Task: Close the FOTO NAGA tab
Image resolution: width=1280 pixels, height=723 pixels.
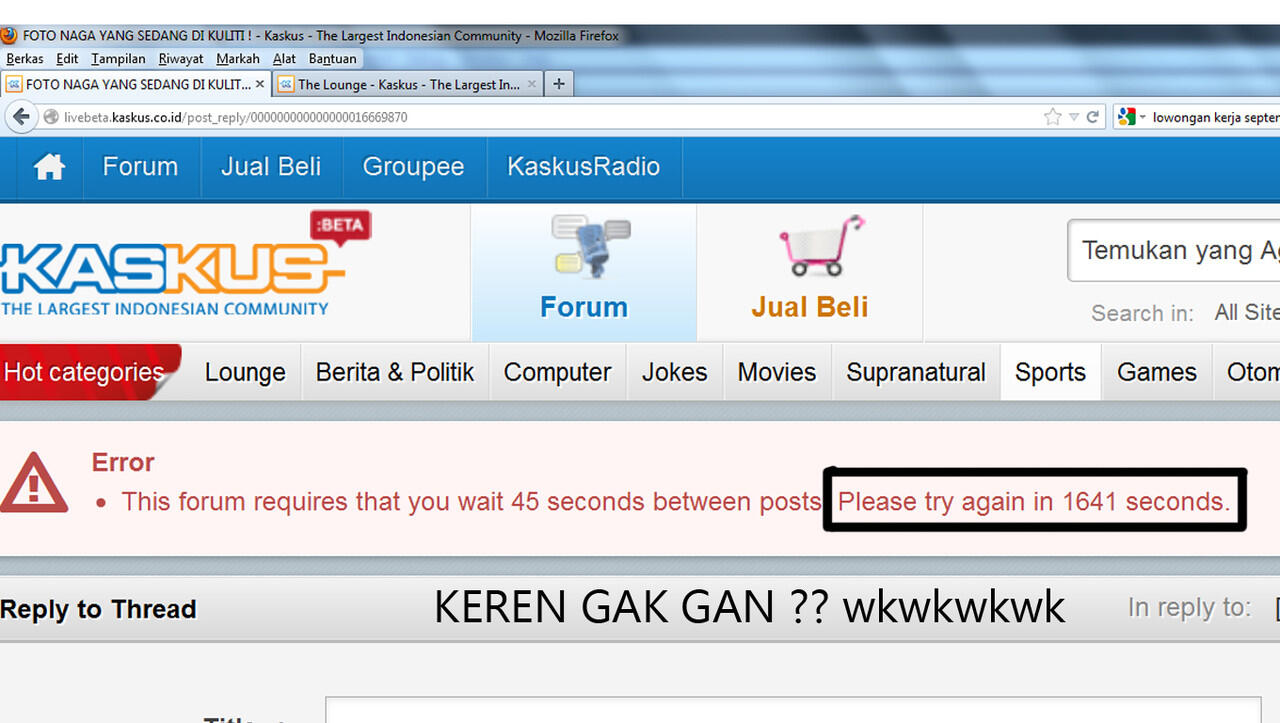Action: click(260, 84)
